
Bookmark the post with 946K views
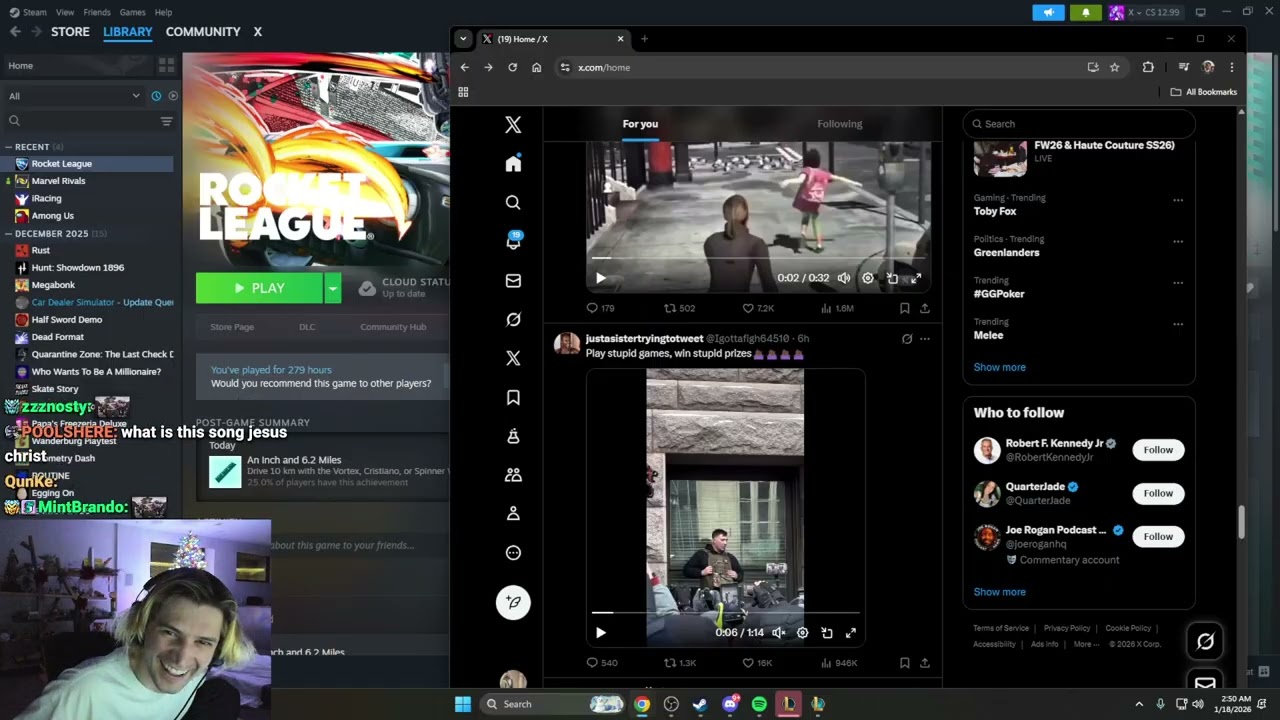(904, 662)
